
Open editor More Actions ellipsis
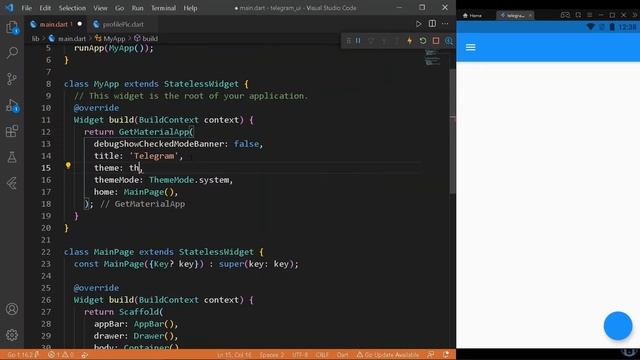click(445, 24)
